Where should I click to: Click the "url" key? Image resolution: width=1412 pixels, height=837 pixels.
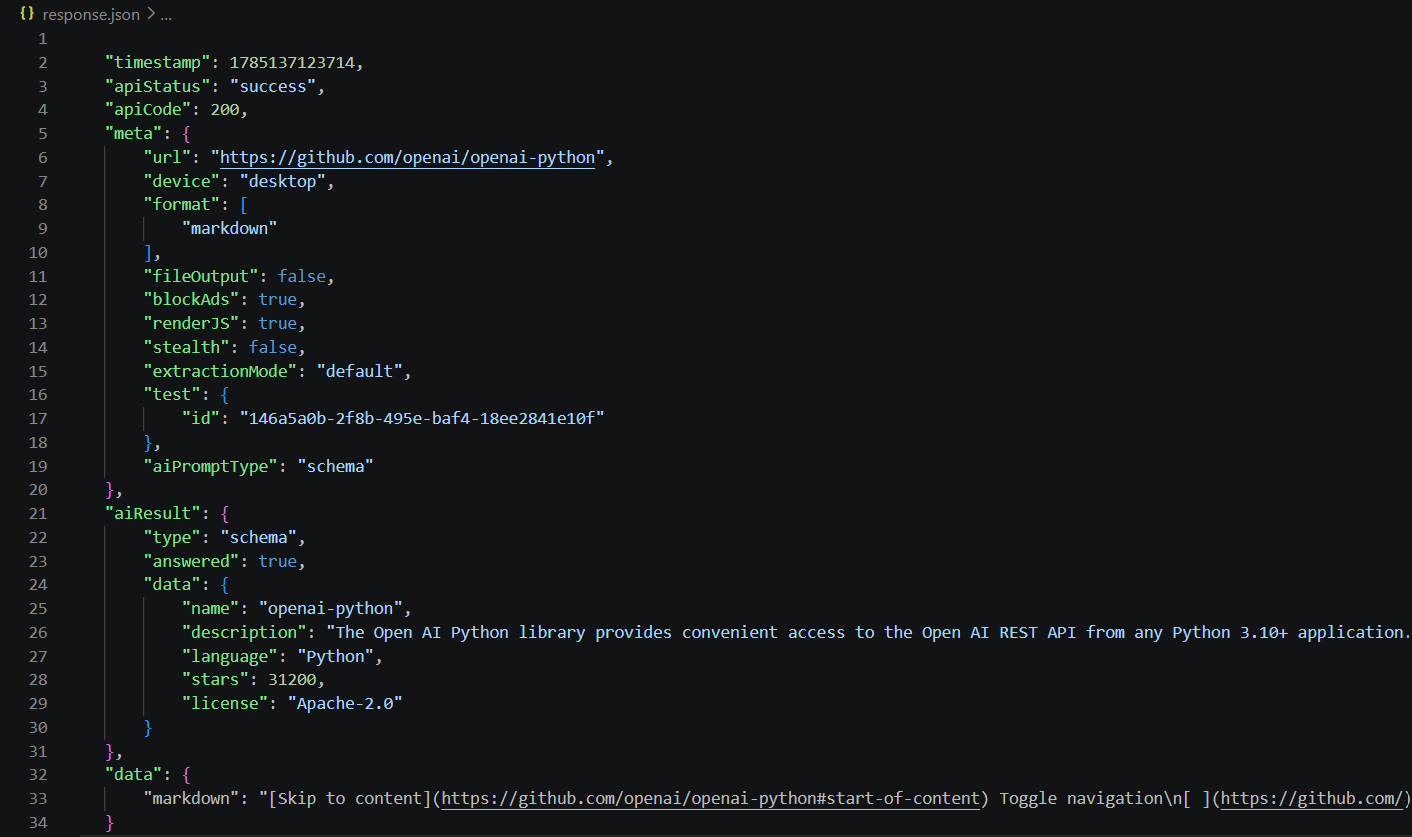[x=167, y=157]
